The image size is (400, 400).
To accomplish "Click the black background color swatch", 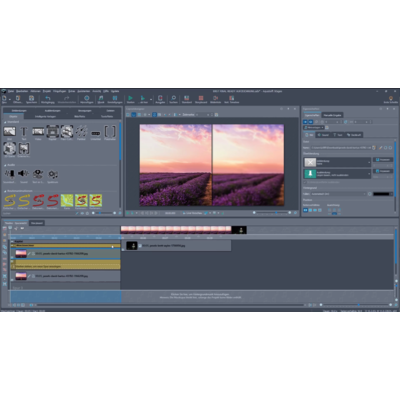I will [382, 194].
